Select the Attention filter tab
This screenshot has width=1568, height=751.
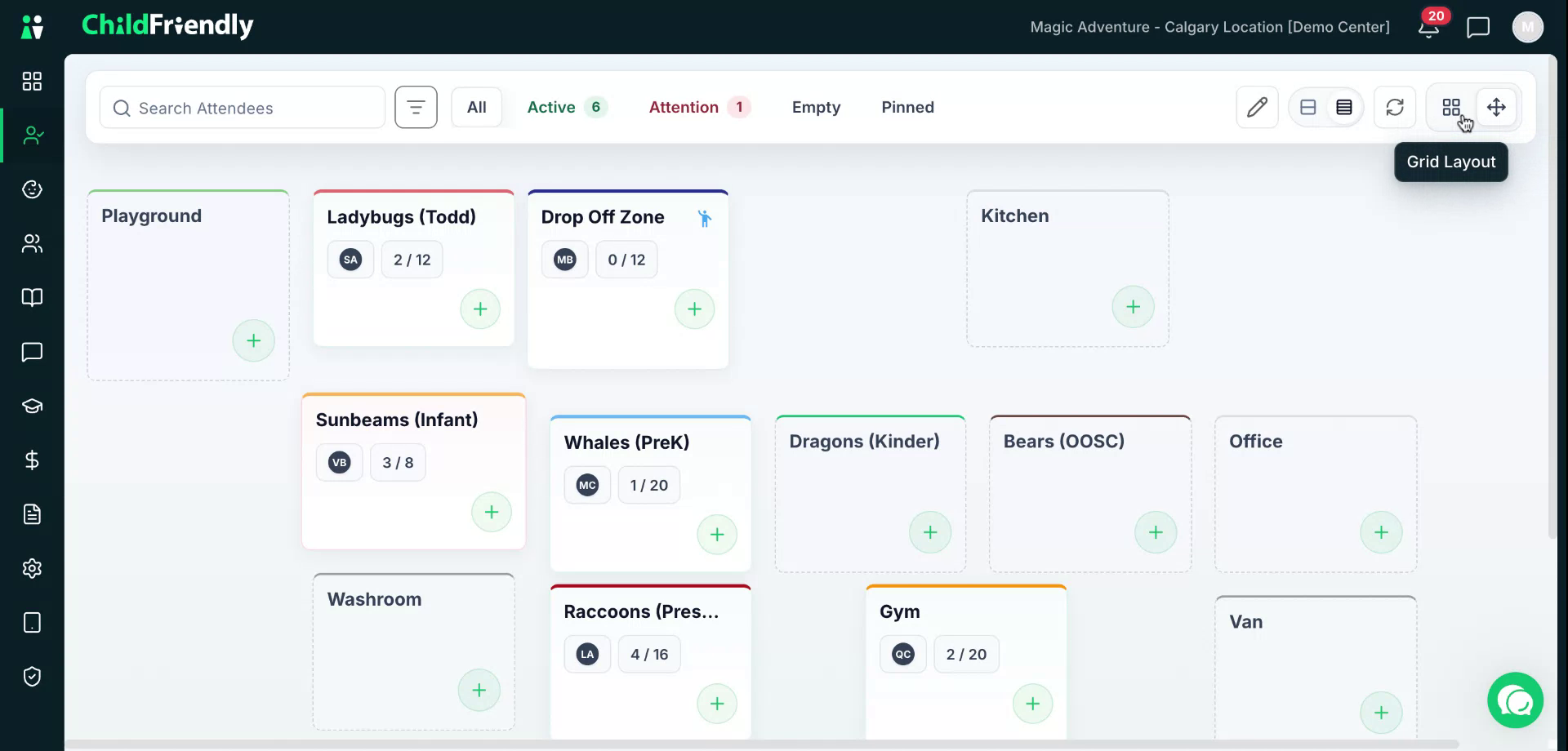tap(700, 107)
